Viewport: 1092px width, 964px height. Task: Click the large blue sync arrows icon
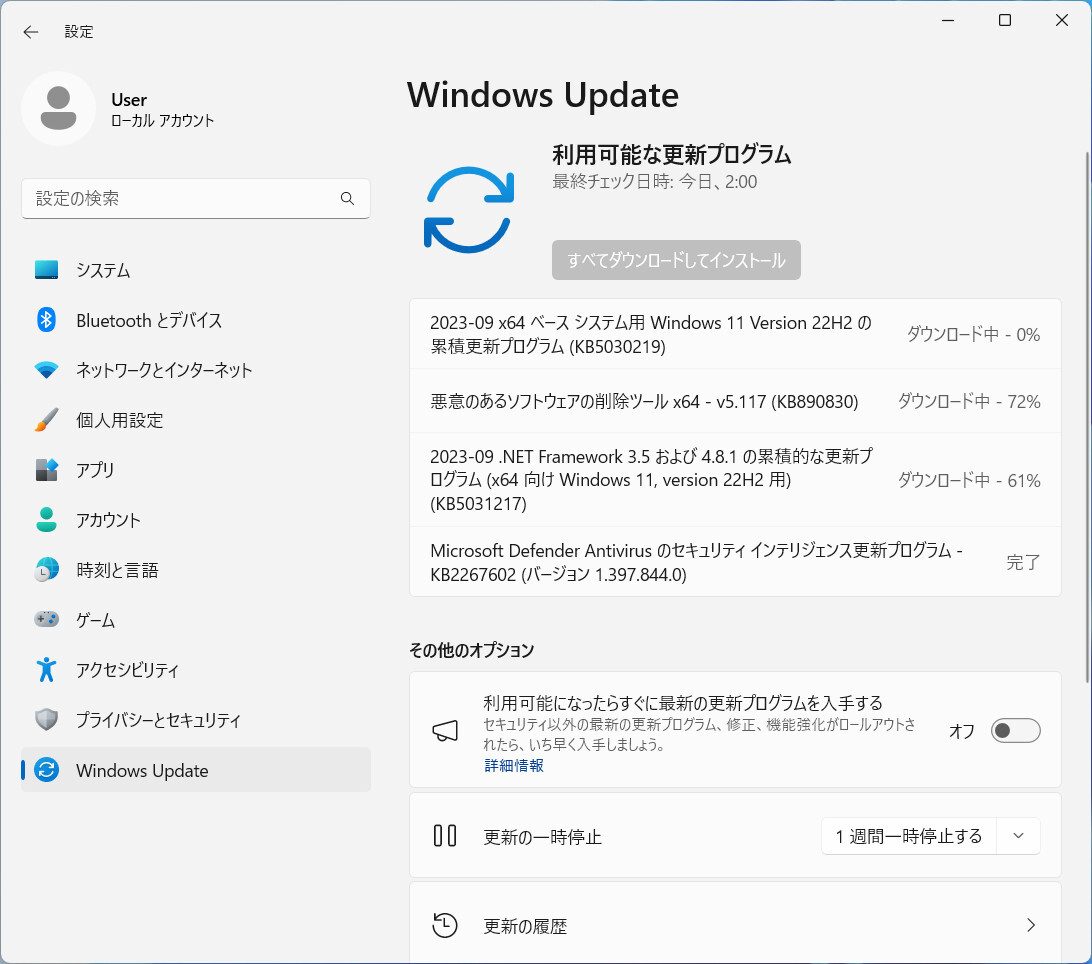[x=469, y=210]
